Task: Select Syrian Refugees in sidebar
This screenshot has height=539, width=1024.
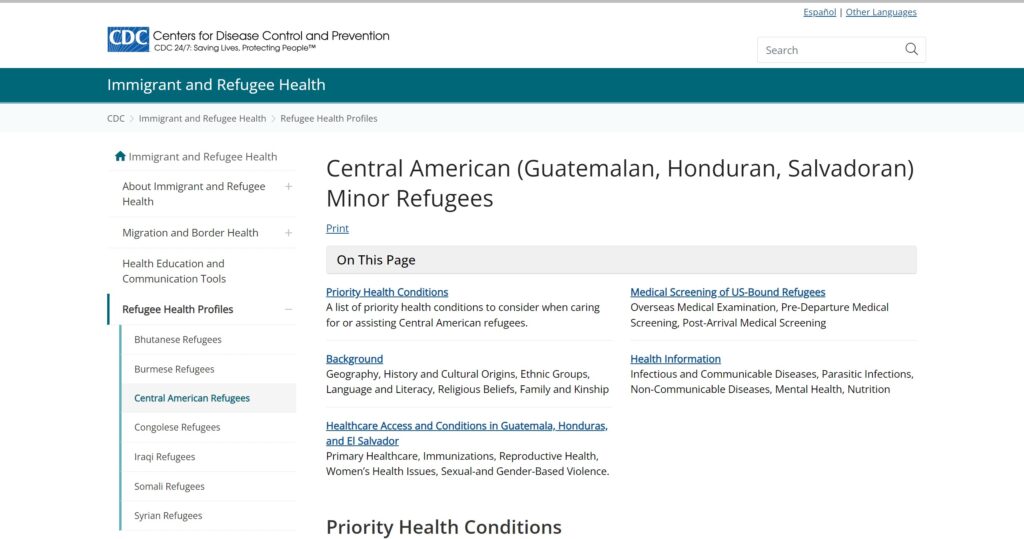Action: (168, 515)
